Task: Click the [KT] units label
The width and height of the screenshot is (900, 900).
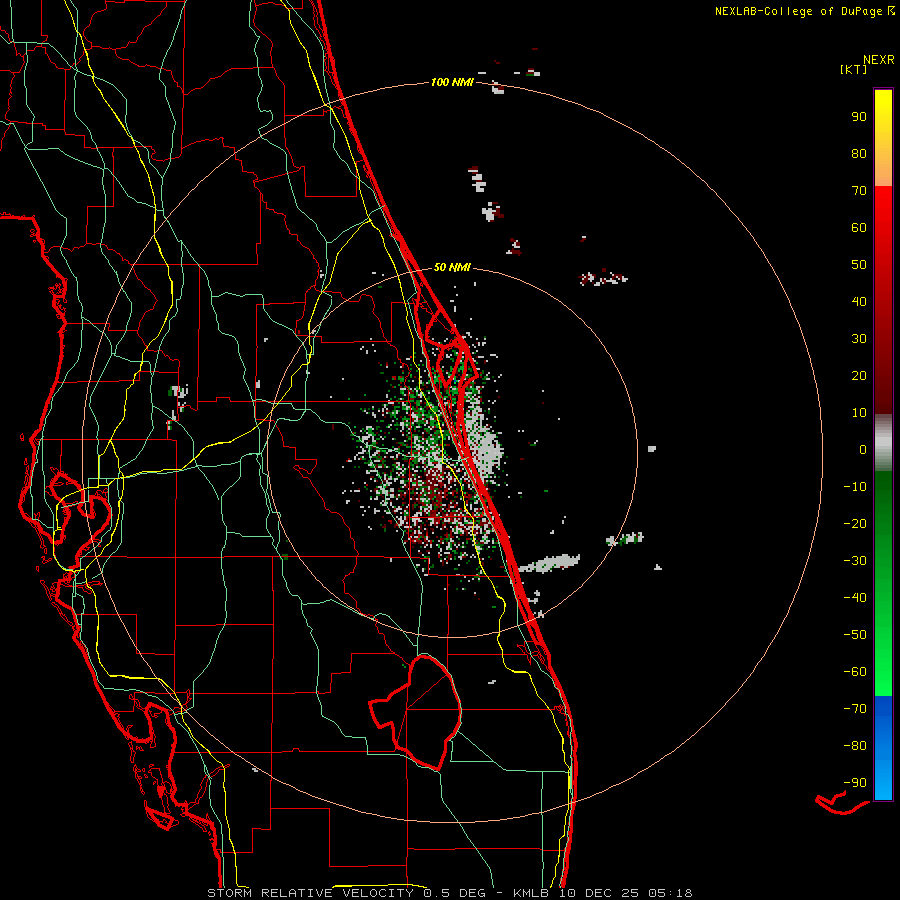Action: coord(854,69)
